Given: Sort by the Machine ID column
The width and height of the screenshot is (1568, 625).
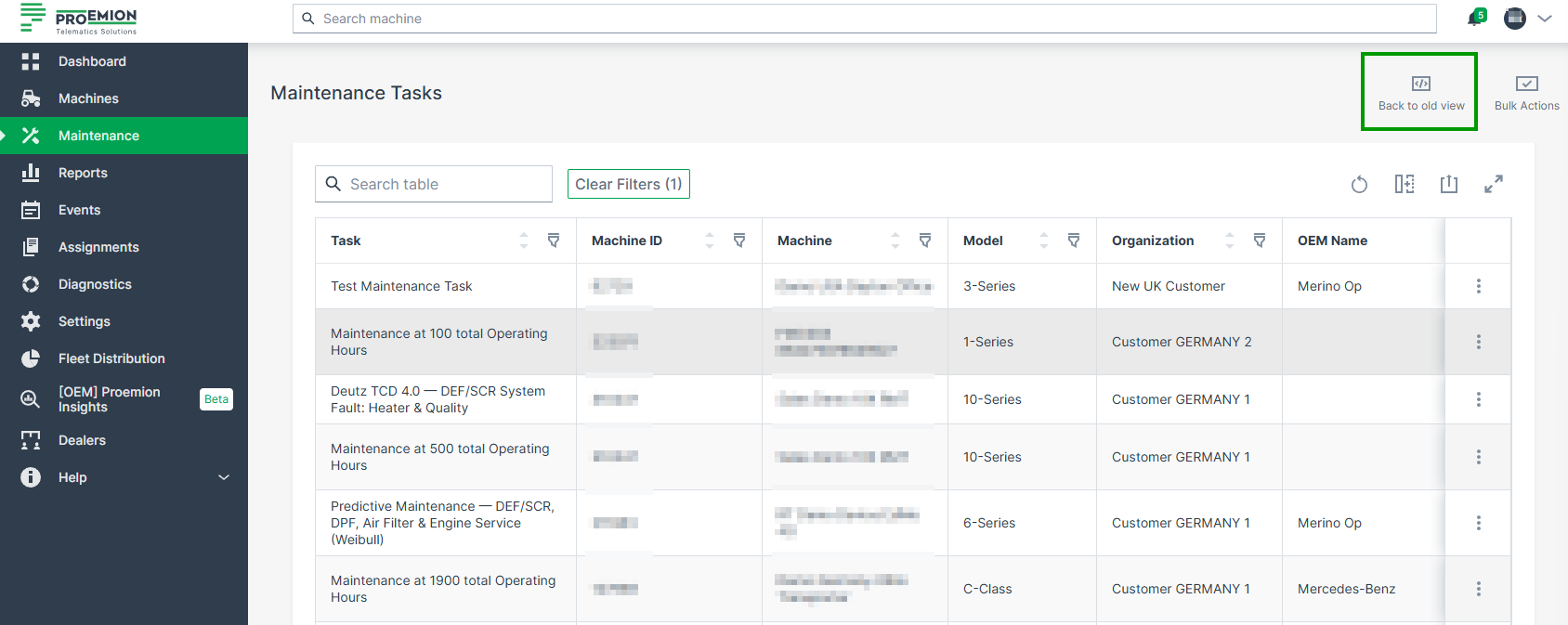Looking at the screenshot, I should click(710, 241).
